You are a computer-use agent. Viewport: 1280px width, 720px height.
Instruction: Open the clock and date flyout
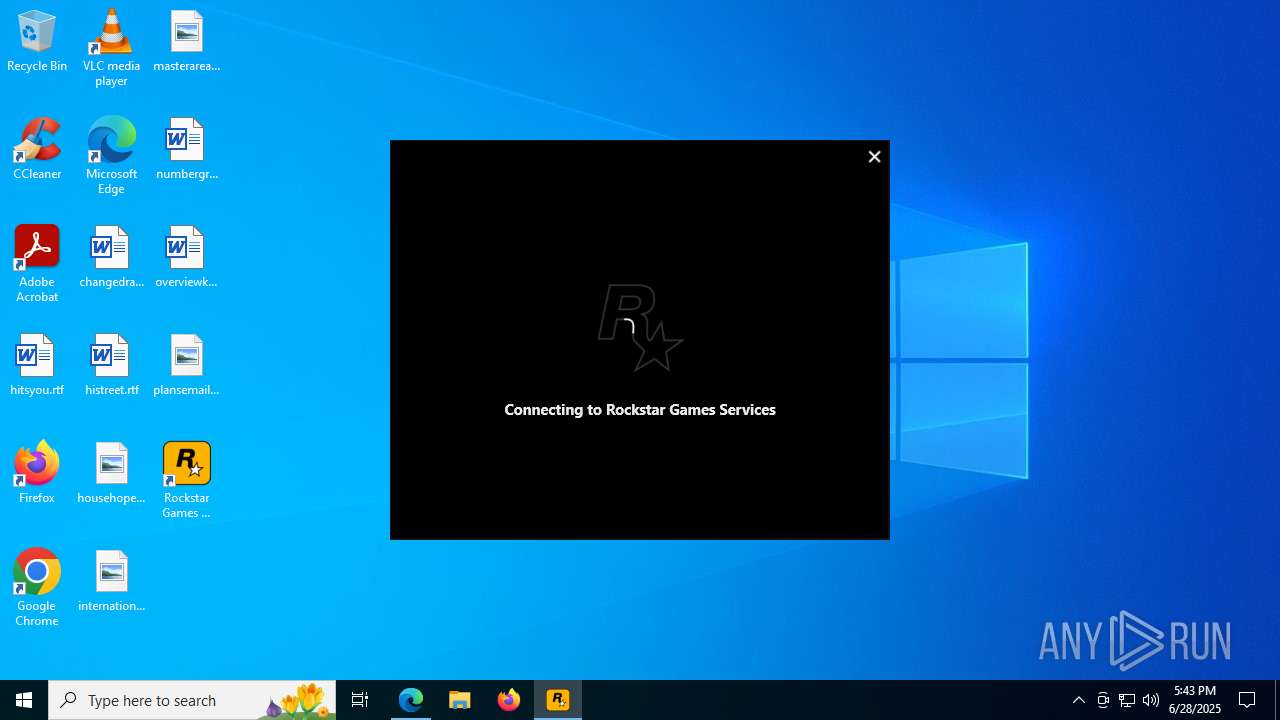1195,700
